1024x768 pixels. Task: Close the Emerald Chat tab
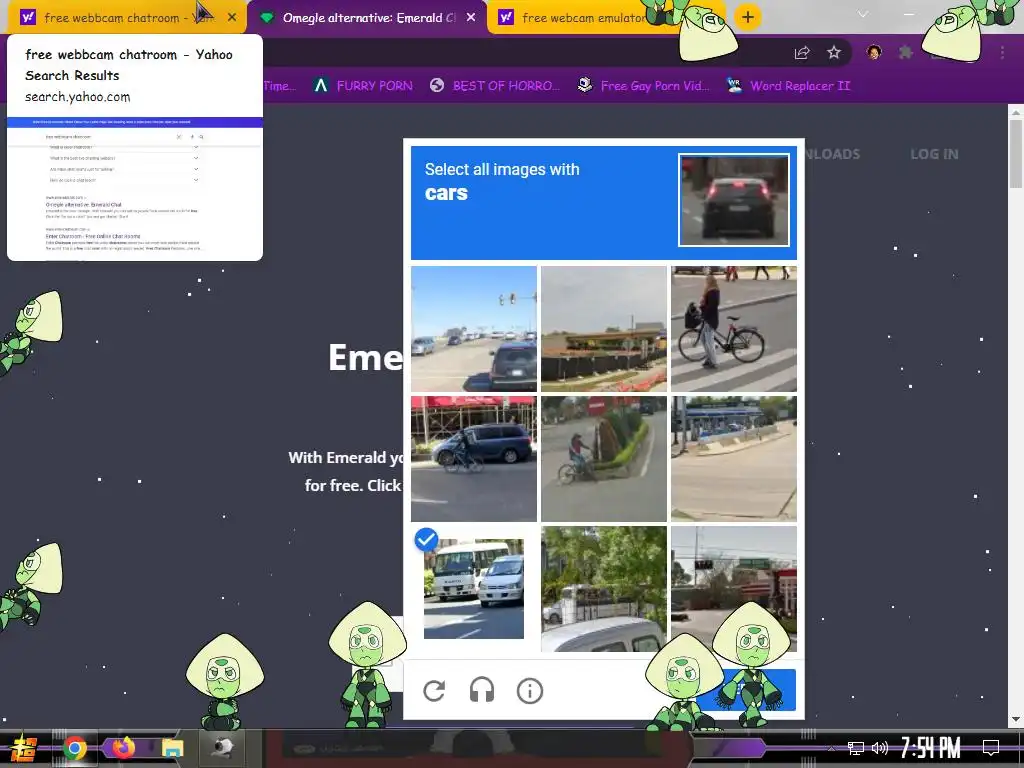pos(471,18)
